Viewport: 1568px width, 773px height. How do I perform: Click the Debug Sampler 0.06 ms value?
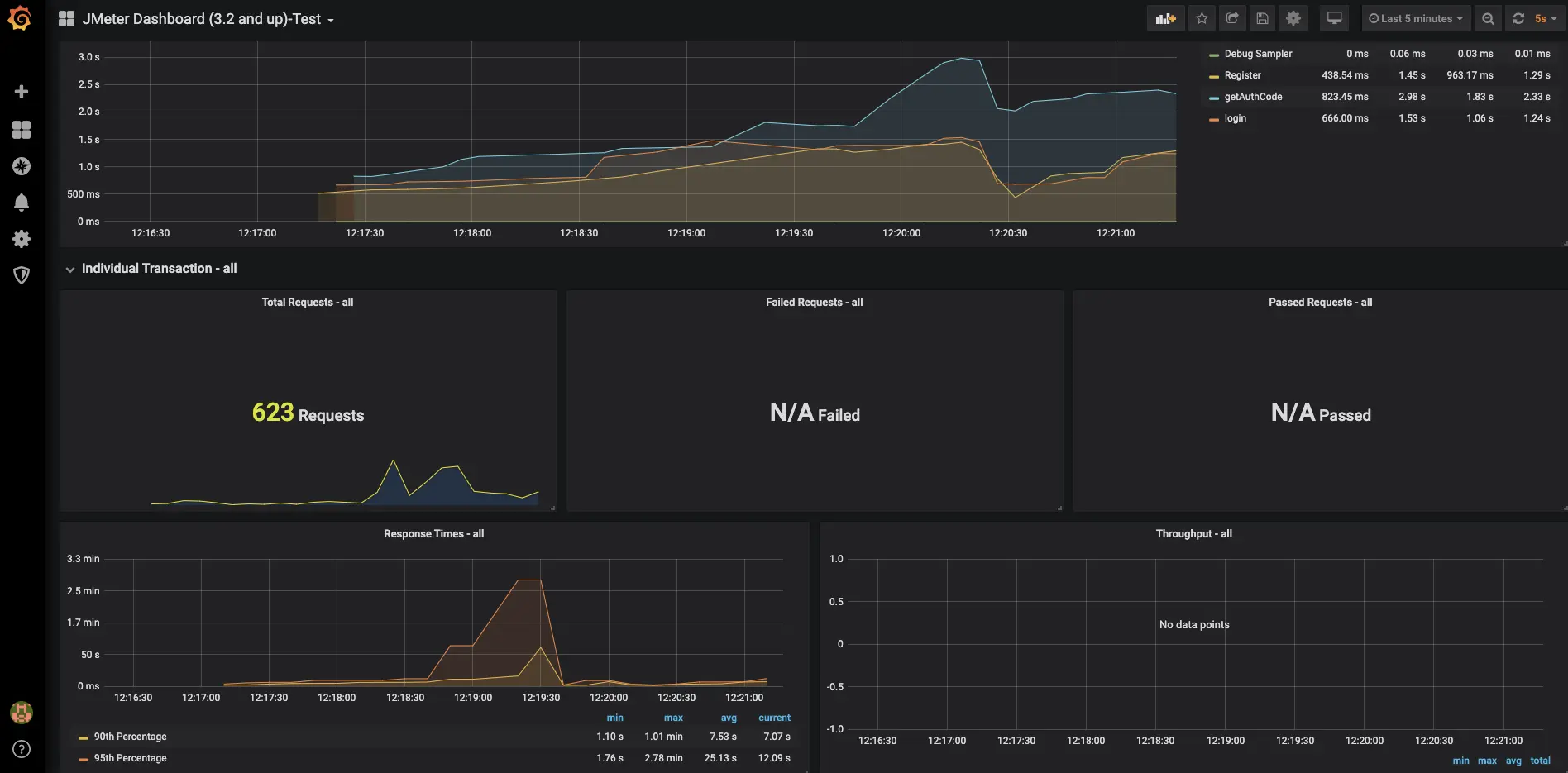(1408, 54)
